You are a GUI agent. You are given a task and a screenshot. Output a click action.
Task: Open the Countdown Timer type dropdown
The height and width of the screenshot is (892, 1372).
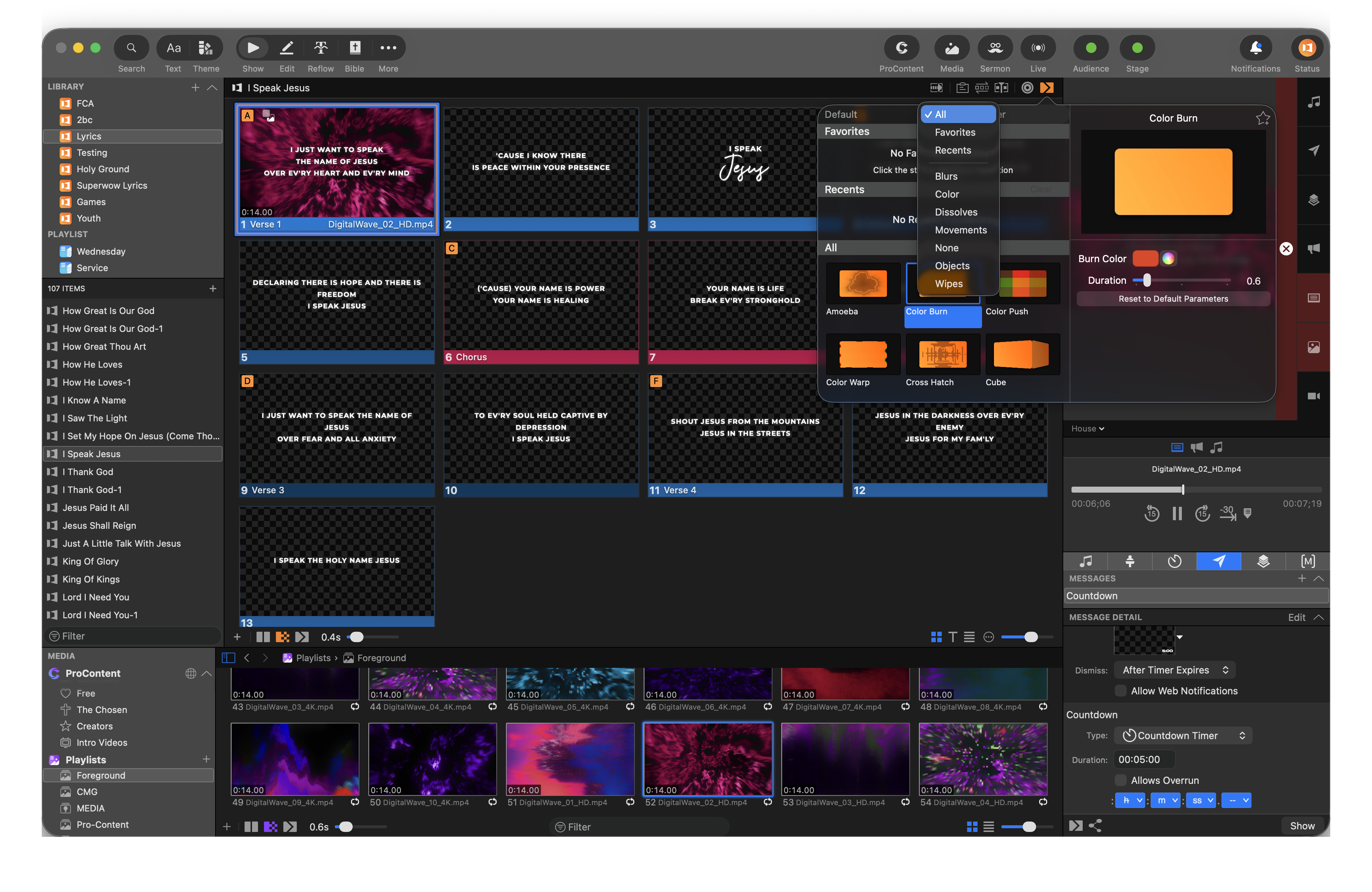(1183, 736)
